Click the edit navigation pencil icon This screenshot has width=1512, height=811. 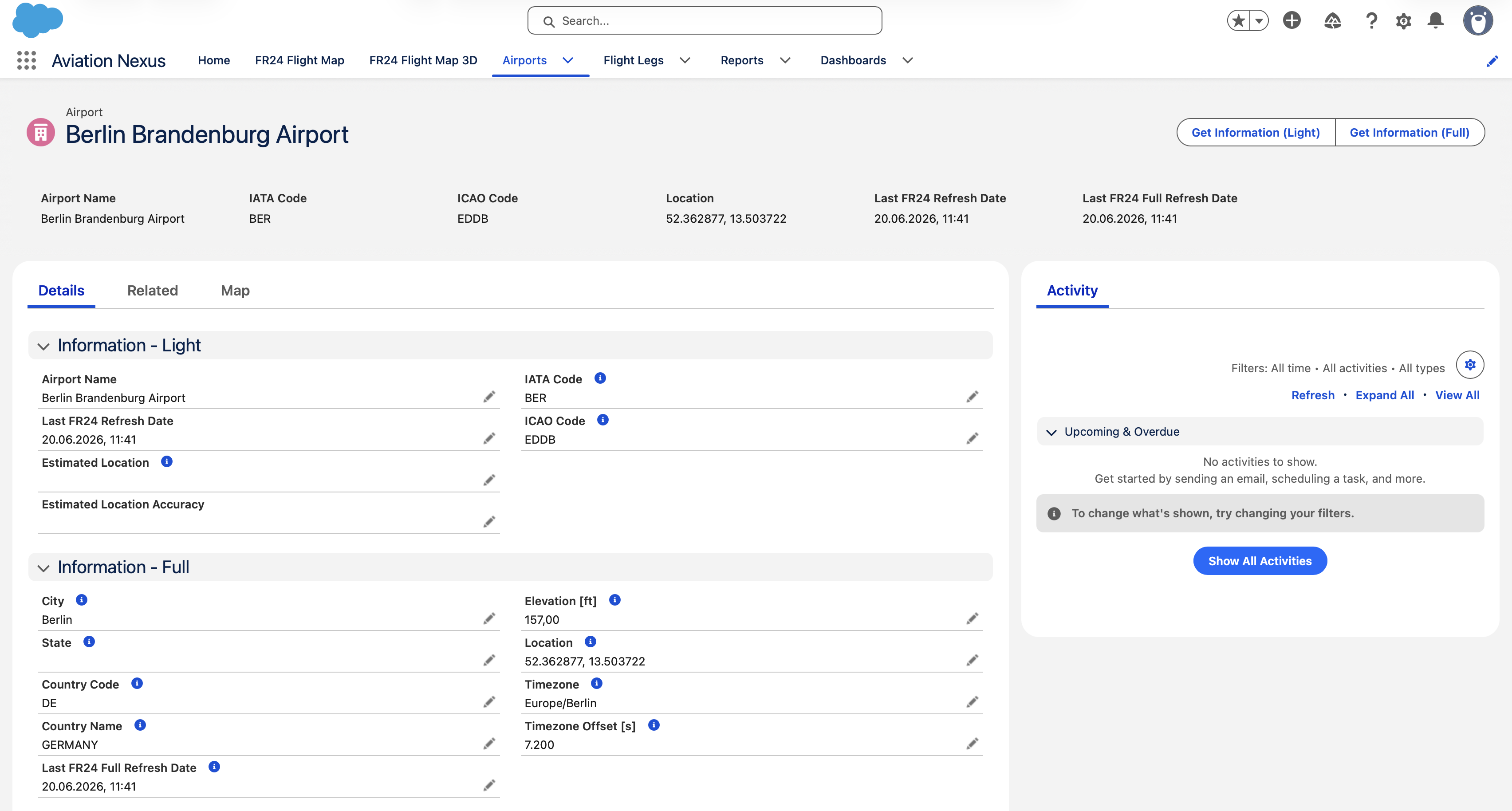tap(1492, 61)
